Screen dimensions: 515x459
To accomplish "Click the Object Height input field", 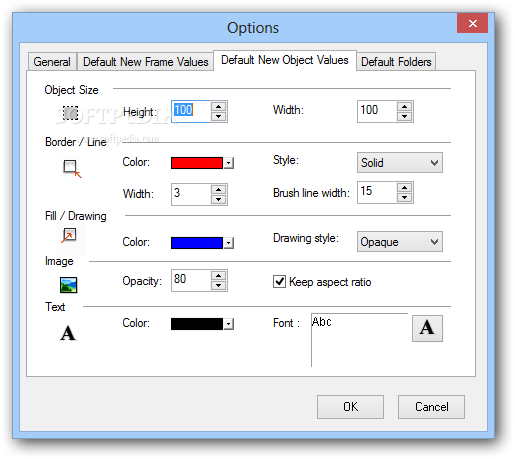I will pos(191,111).
